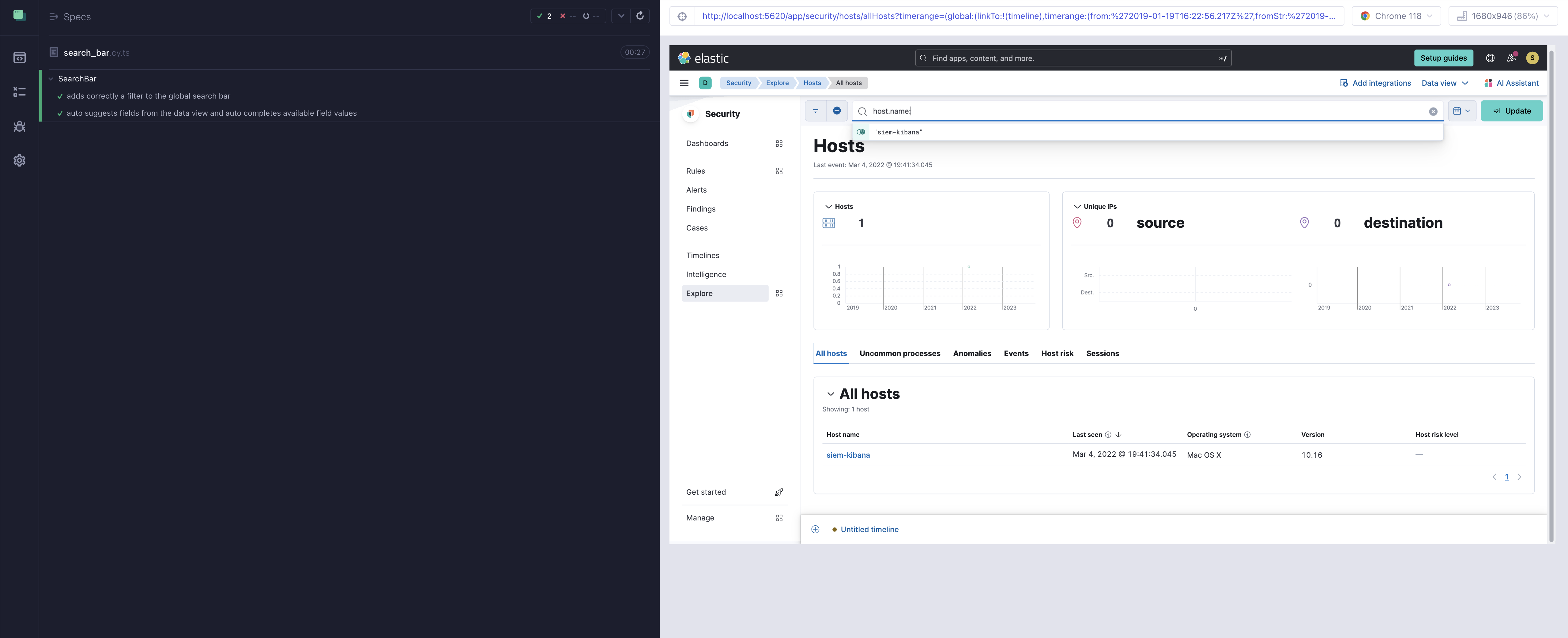Viewport: 1568px width, 638px height.
Task: Click the Hosts breadcrumb
Action: coord(812,83)
